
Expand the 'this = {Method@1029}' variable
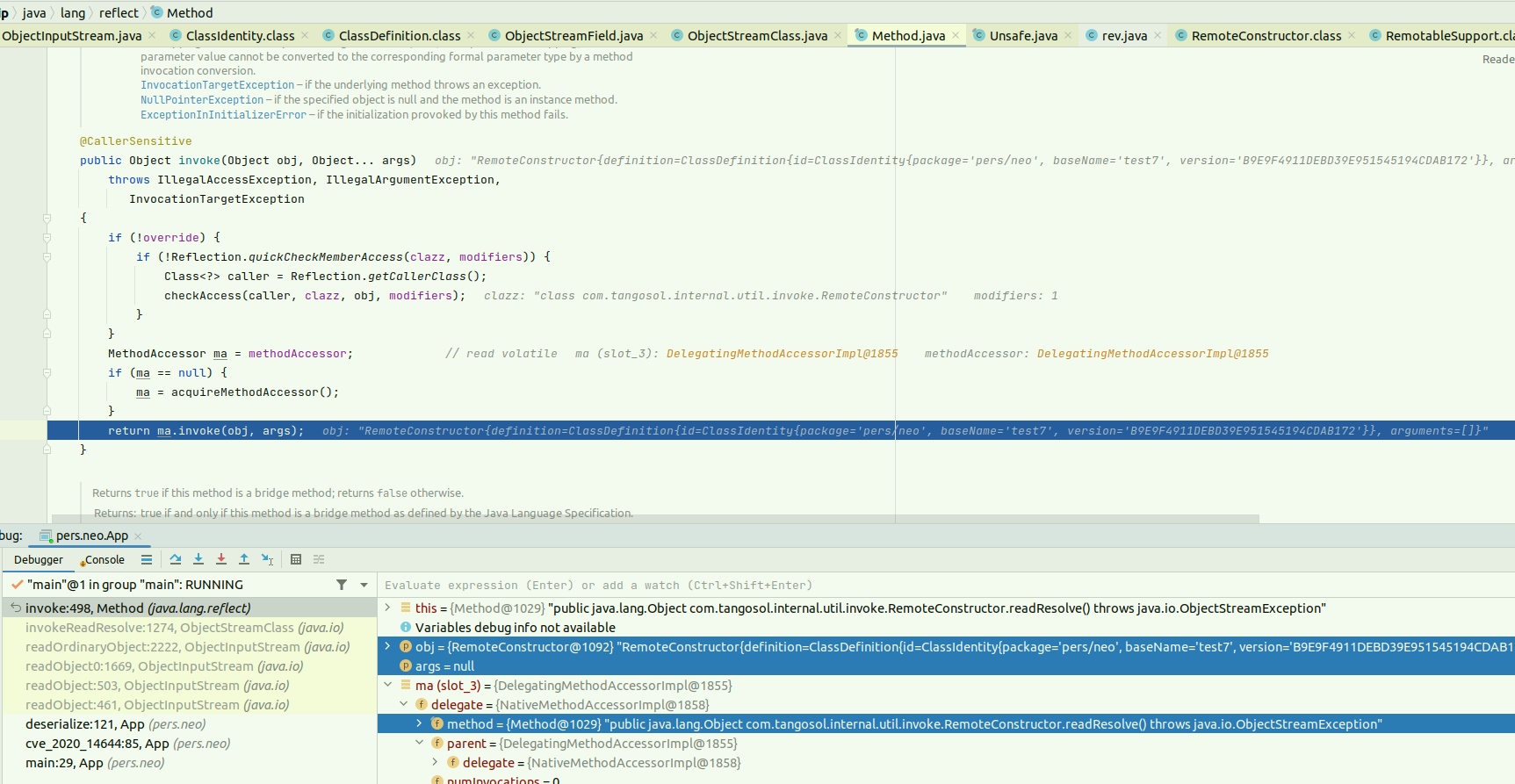tap(387, 608)
